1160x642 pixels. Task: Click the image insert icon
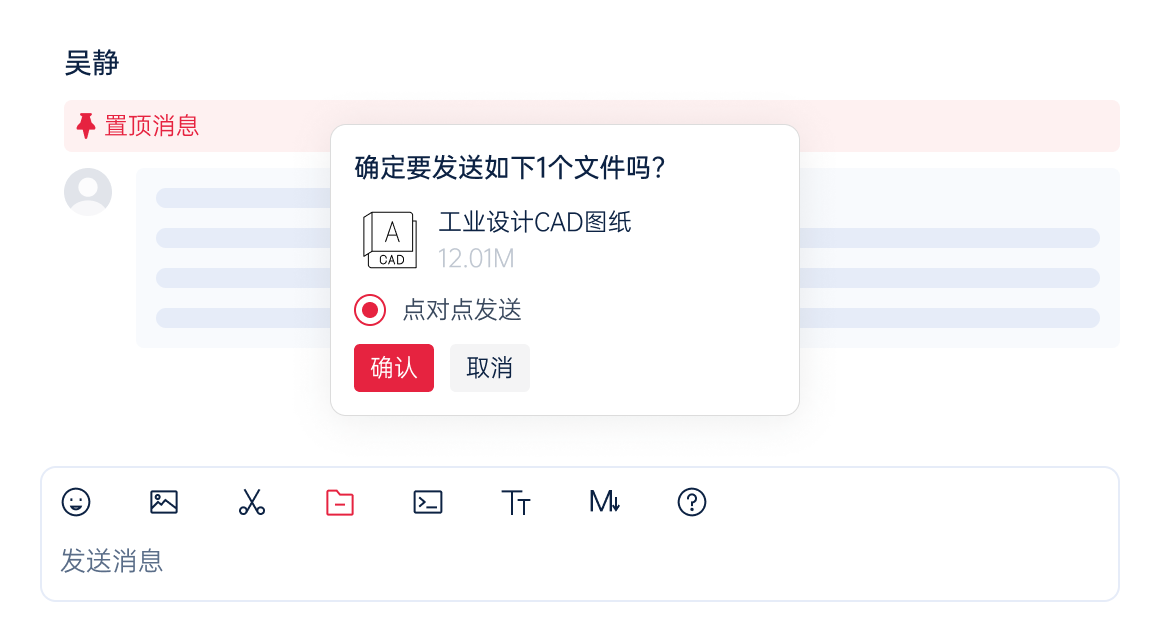coord(164,502)
